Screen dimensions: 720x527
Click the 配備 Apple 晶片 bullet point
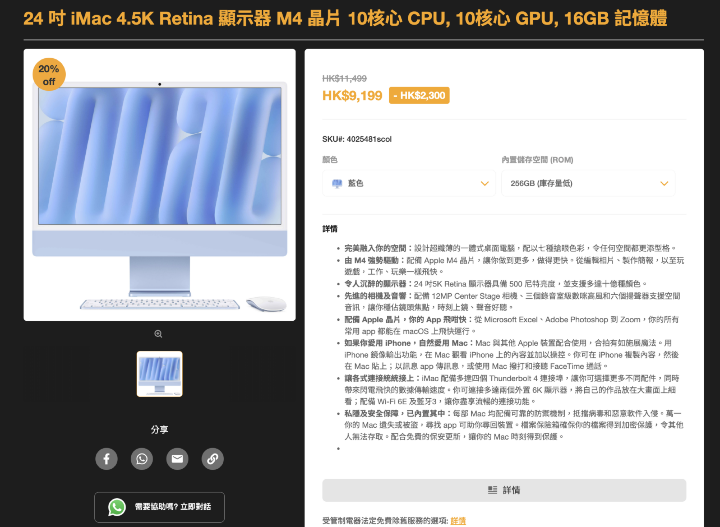click(x=512, y=325)
